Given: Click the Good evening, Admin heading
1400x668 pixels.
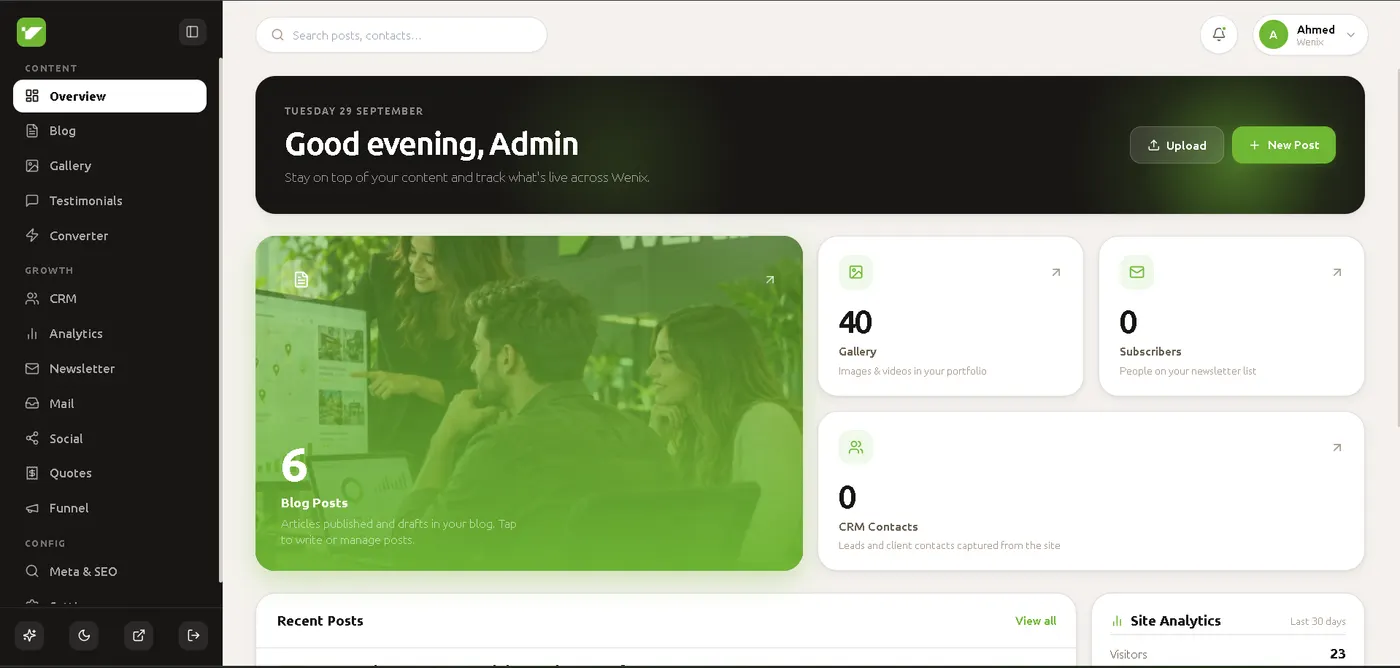Looking at the screenshot, I should (432, 144).
